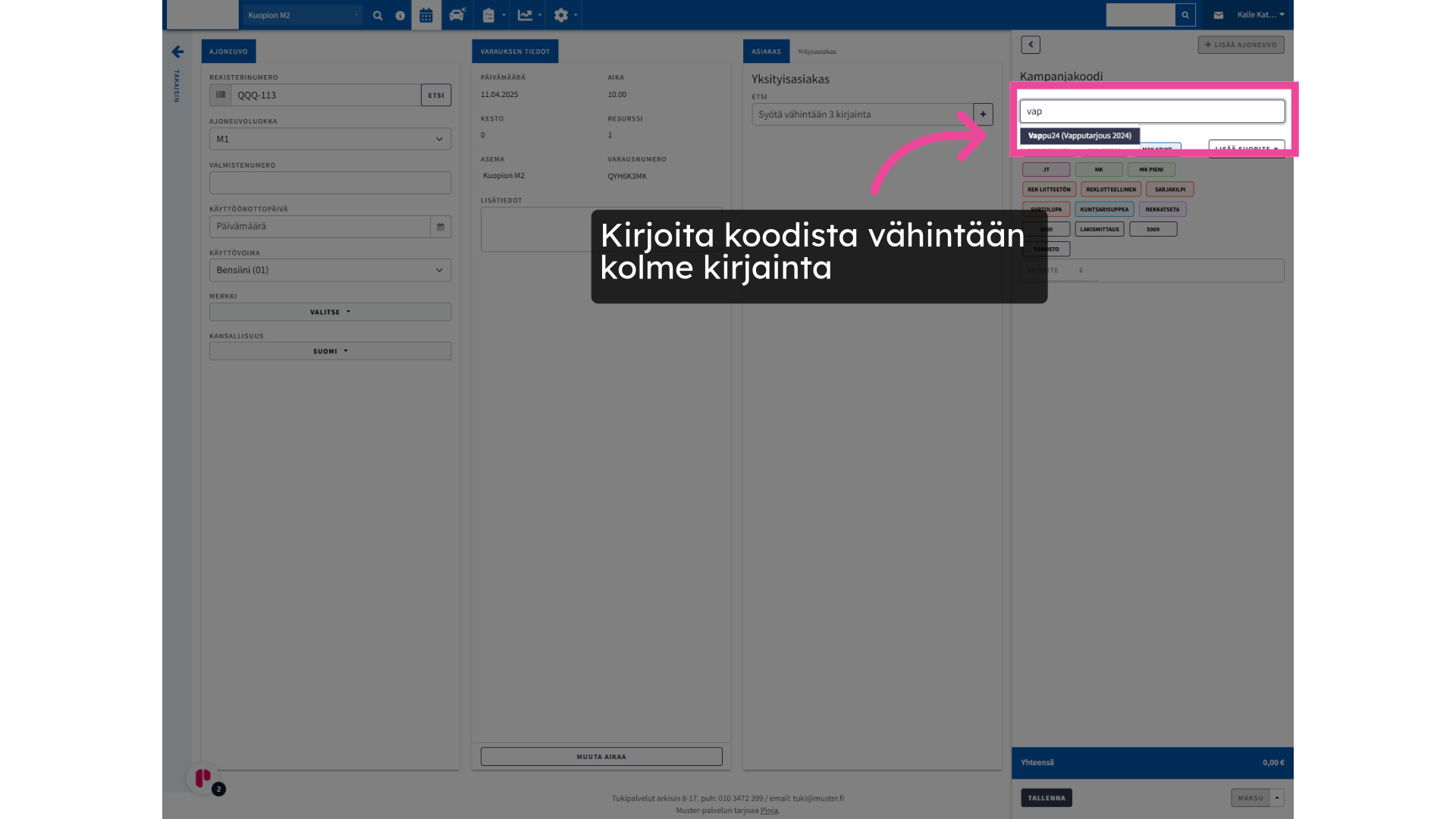Viewport: 1456px width, 819px height.
Task: Click the Tallenna button
Action: (1046, 798)
